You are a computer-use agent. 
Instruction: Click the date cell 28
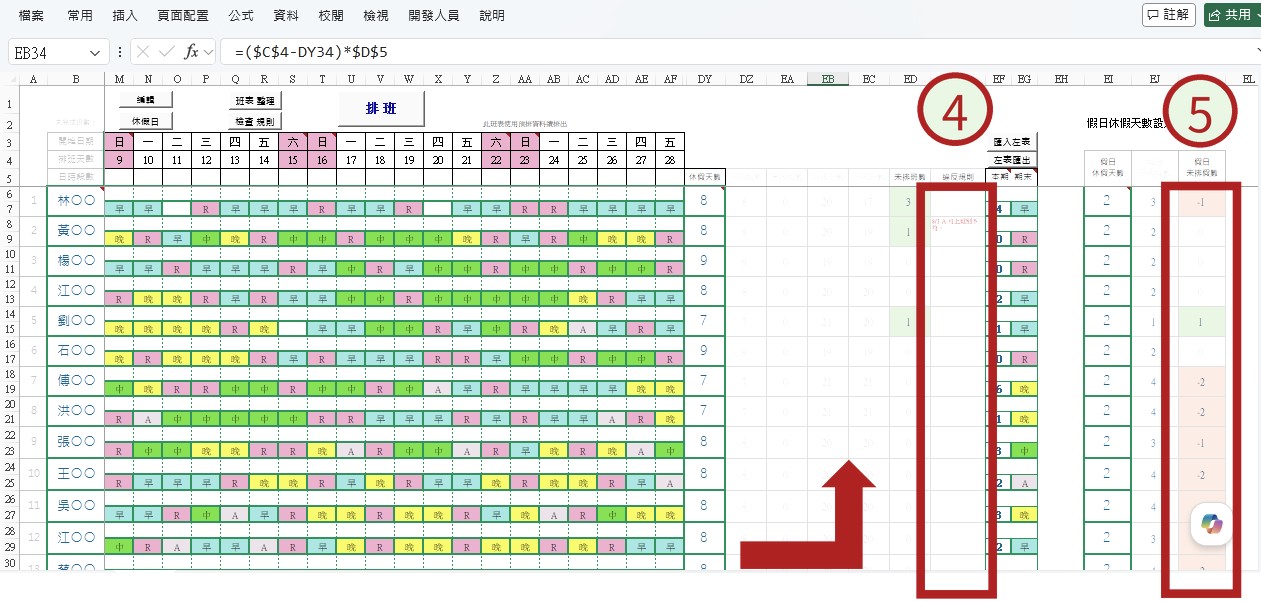click(670, 160)
